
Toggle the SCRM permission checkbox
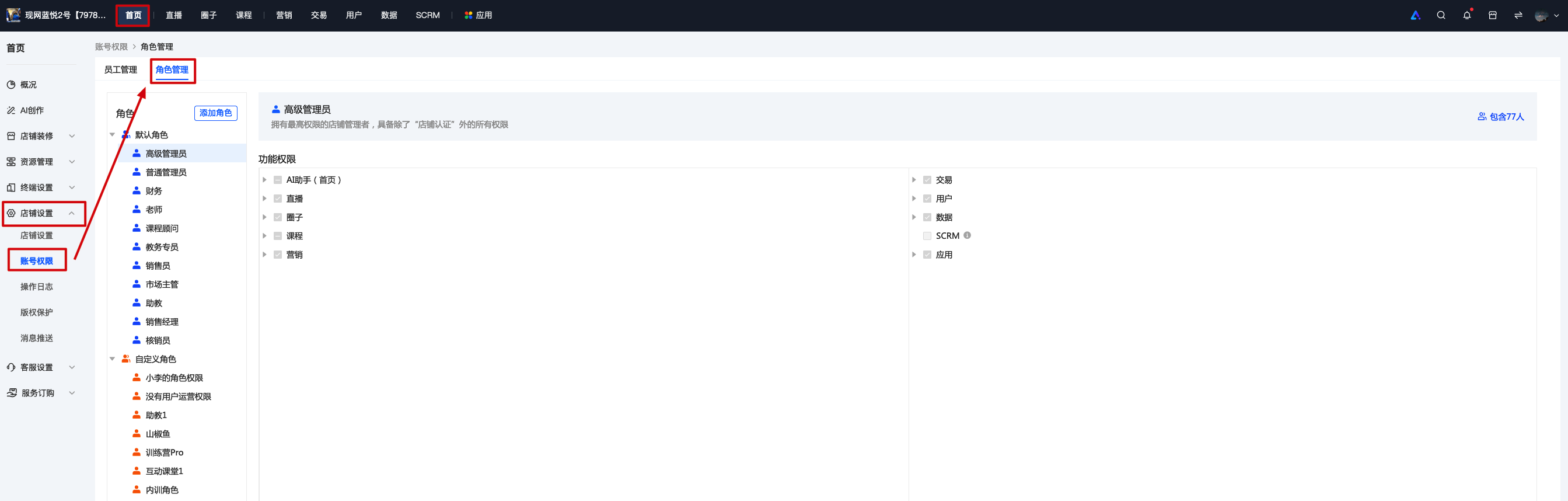point(927,236)
